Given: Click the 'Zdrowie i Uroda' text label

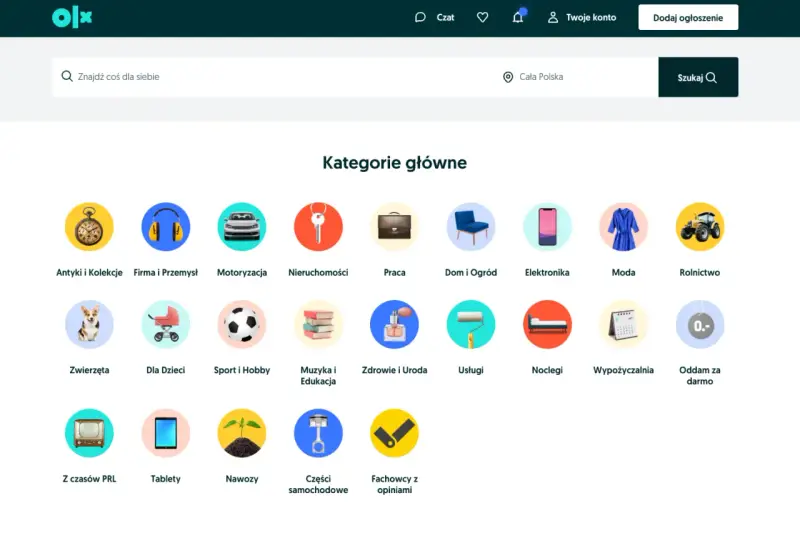Looking at the screenshot, I should coord(394,370).
